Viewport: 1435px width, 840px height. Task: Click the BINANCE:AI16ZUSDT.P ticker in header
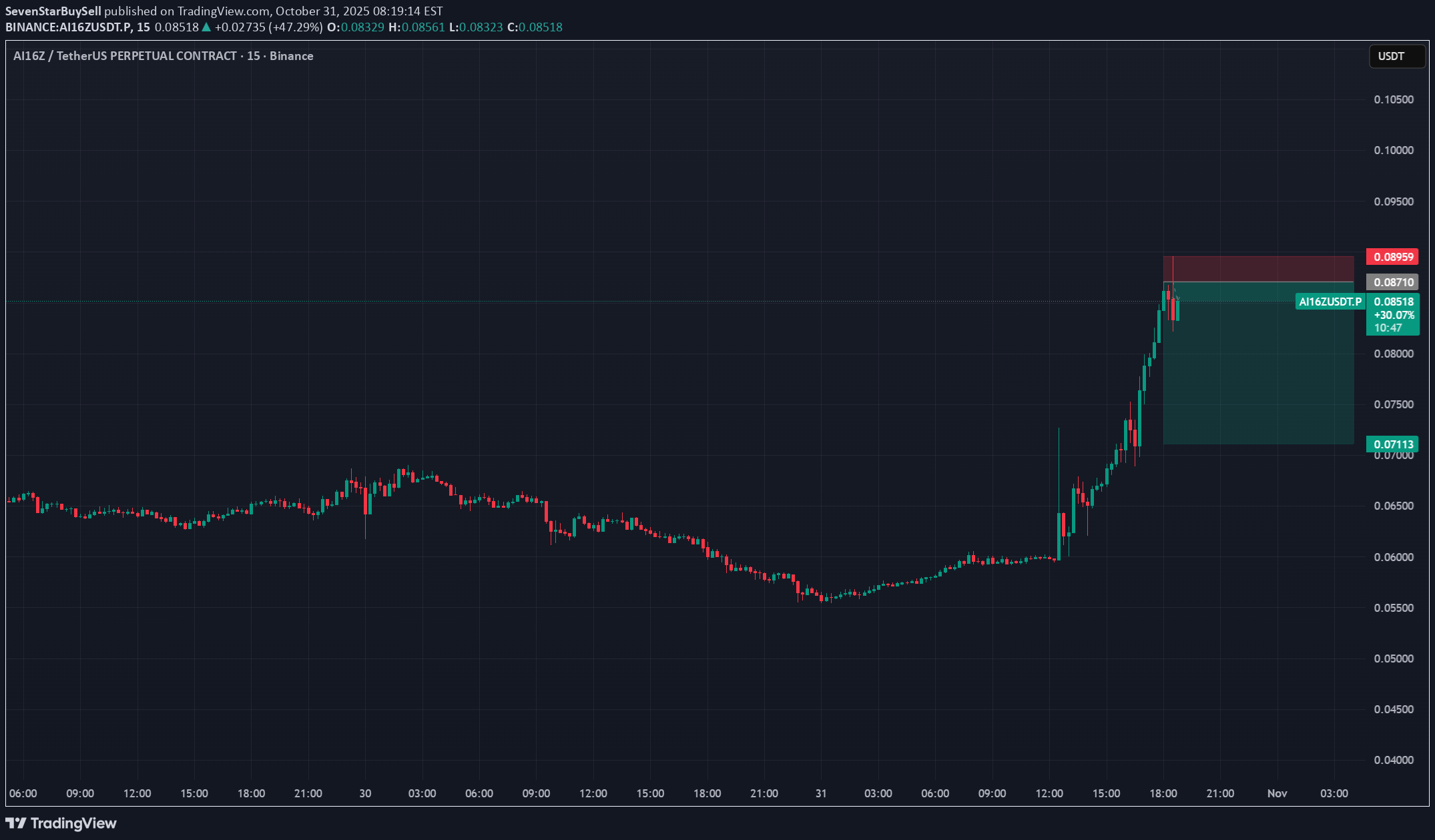pos(68,27)
